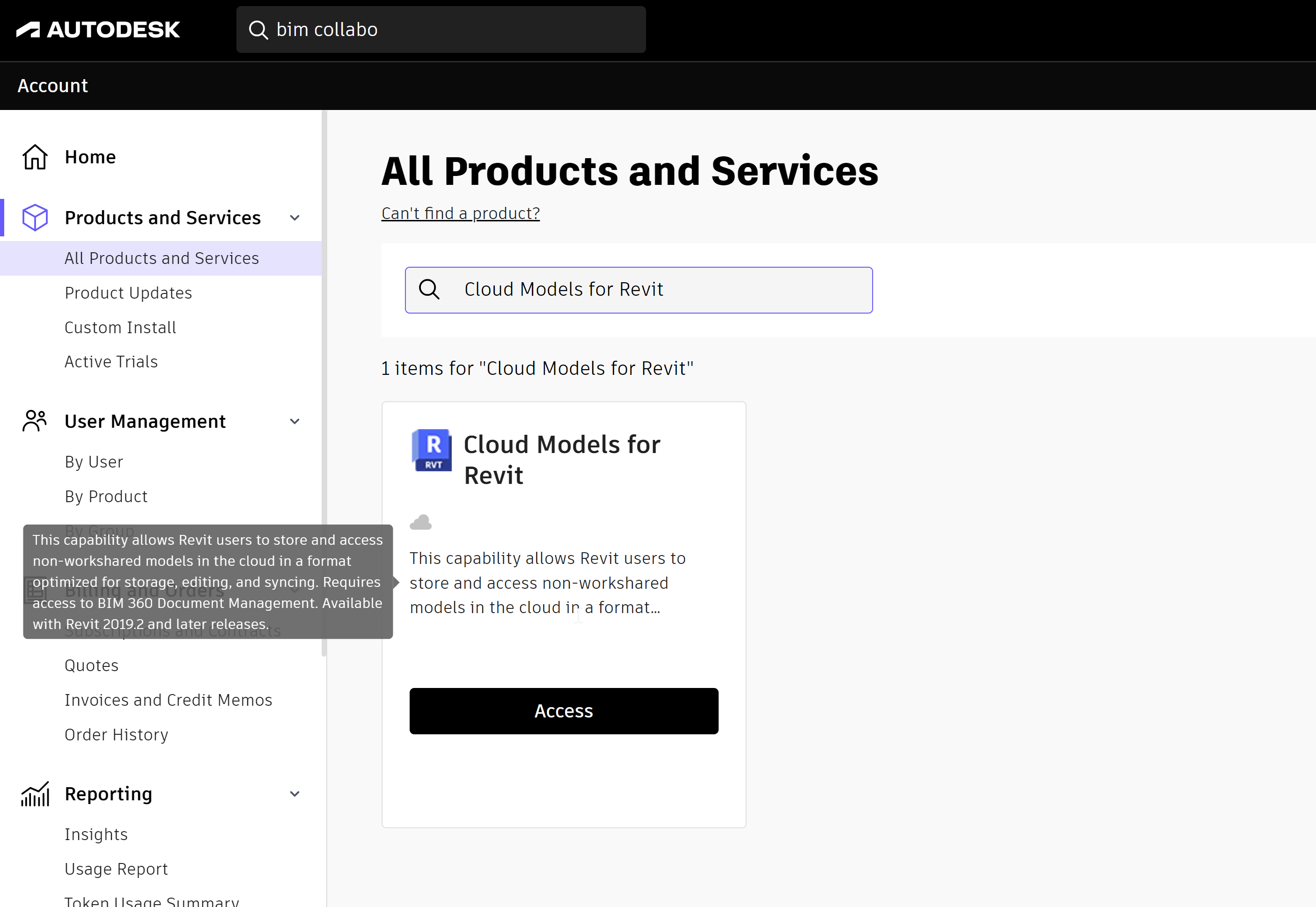Click the User Management people icon
Screen dimensions: 1316x907
click(35, 421)
